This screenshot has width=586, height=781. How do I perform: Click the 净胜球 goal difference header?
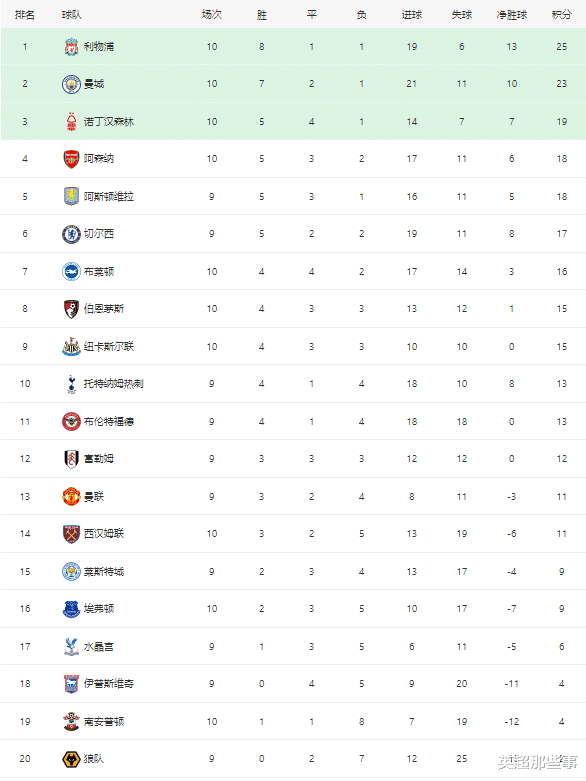coord(511,15)
